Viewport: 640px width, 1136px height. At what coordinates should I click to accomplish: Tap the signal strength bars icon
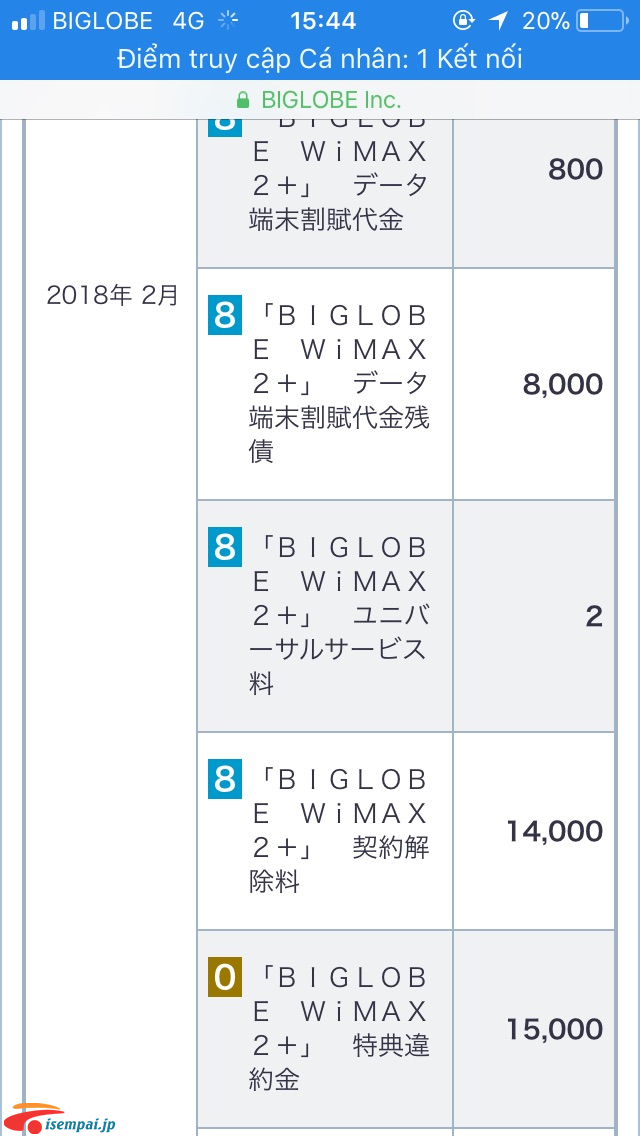(28, 21)
